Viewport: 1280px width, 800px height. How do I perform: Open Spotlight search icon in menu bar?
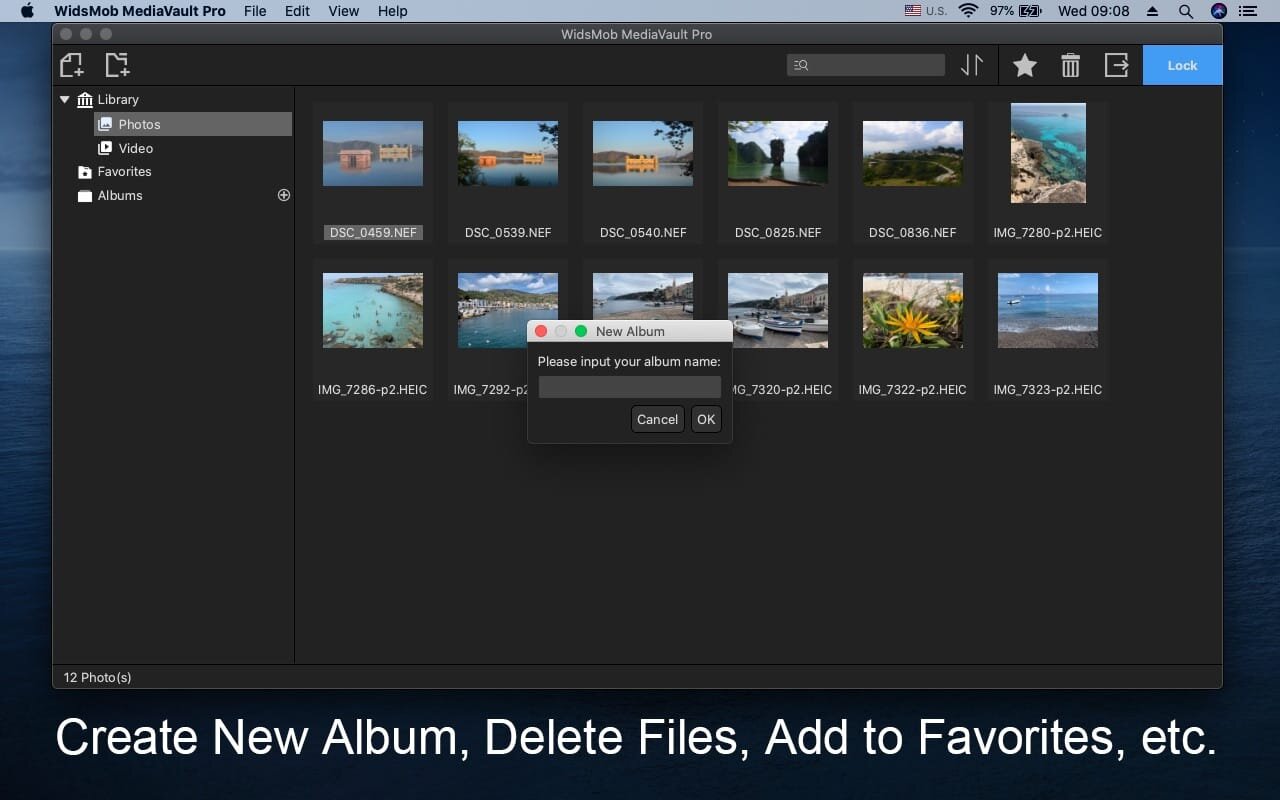pyautogui.click(x=1185, y=11)
